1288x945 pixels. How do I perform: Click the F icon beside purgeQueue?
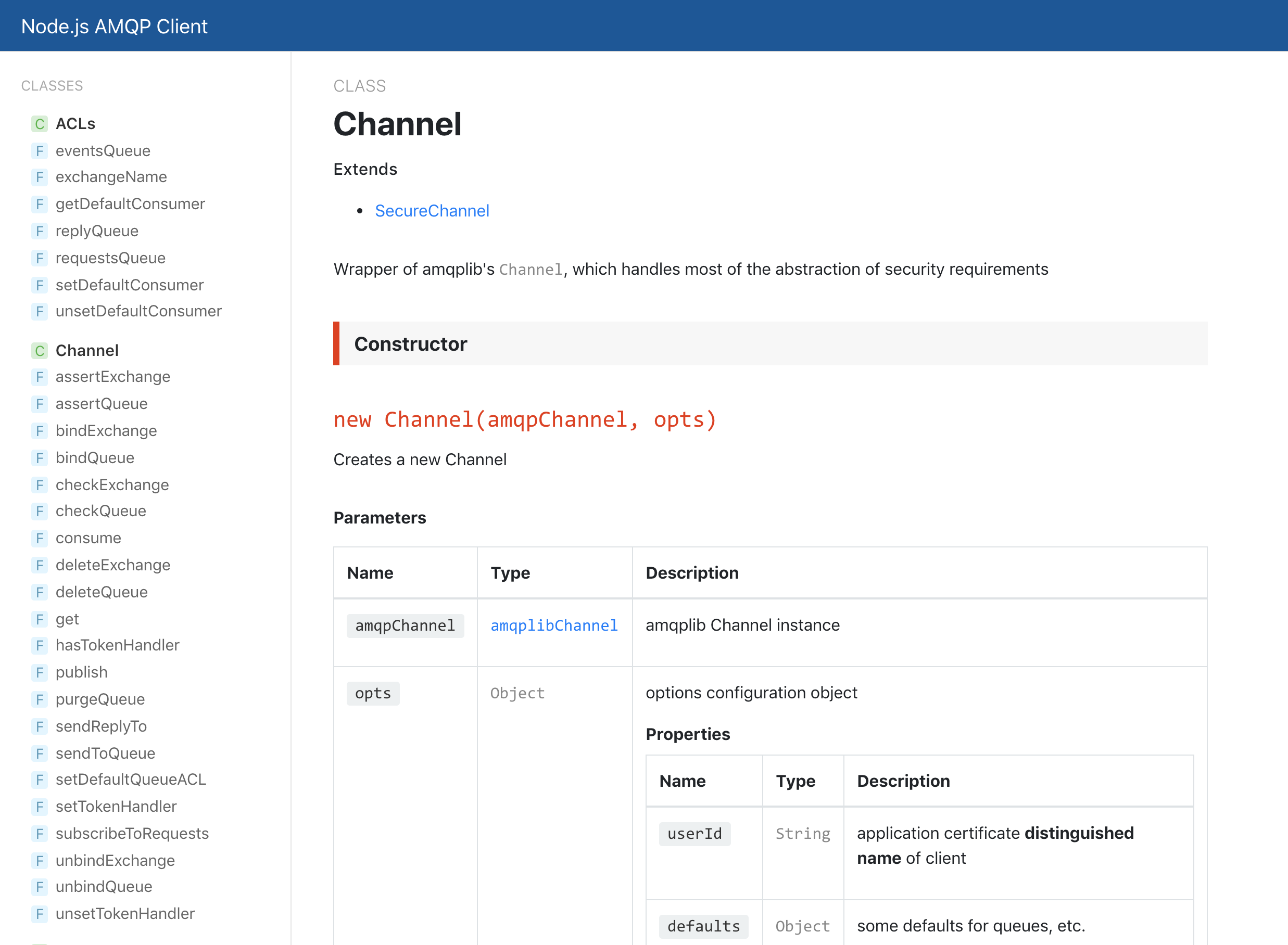pyautogui.click(x=40, y=699)
